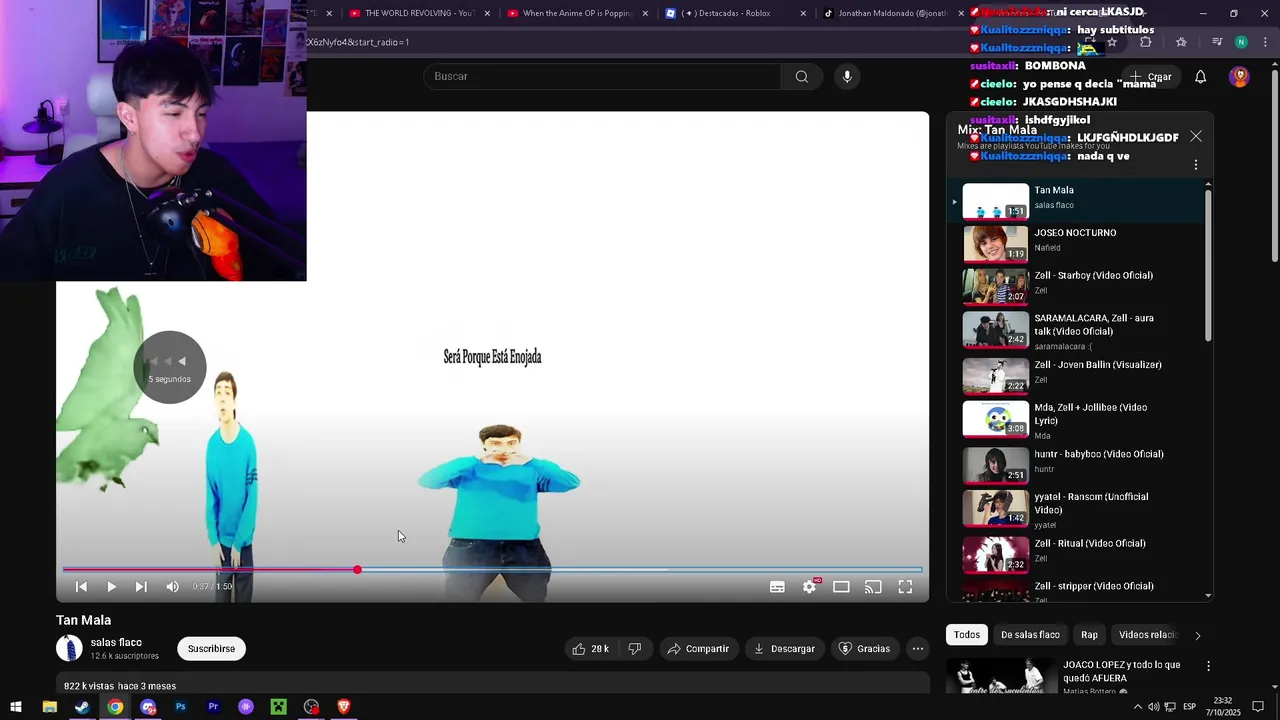
Task: Switch to Destacadas - Roblox tab
Action: [736, 13]
